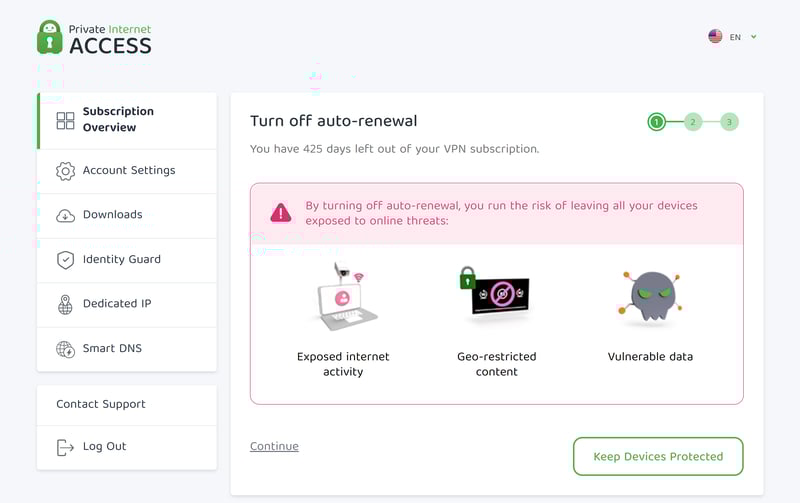Select step 2 in the progress indicator
Image resolution: width=800 pixels, height=503 pixels.
coord(693,122)
